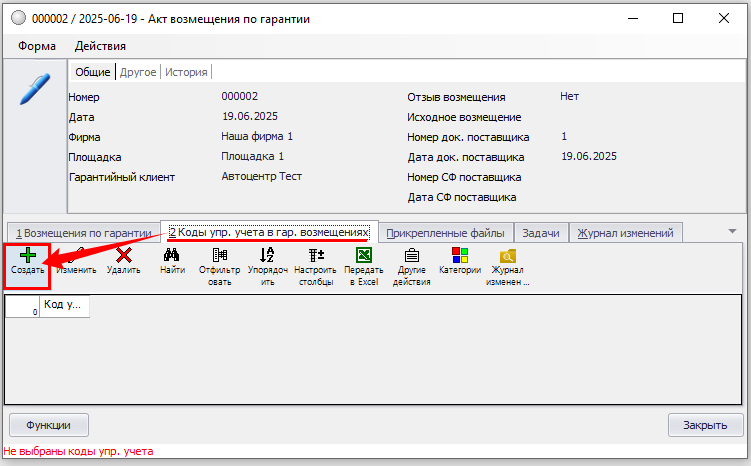
Task: Expand the tab list dropdown arrow
Action: coord(731,231)
